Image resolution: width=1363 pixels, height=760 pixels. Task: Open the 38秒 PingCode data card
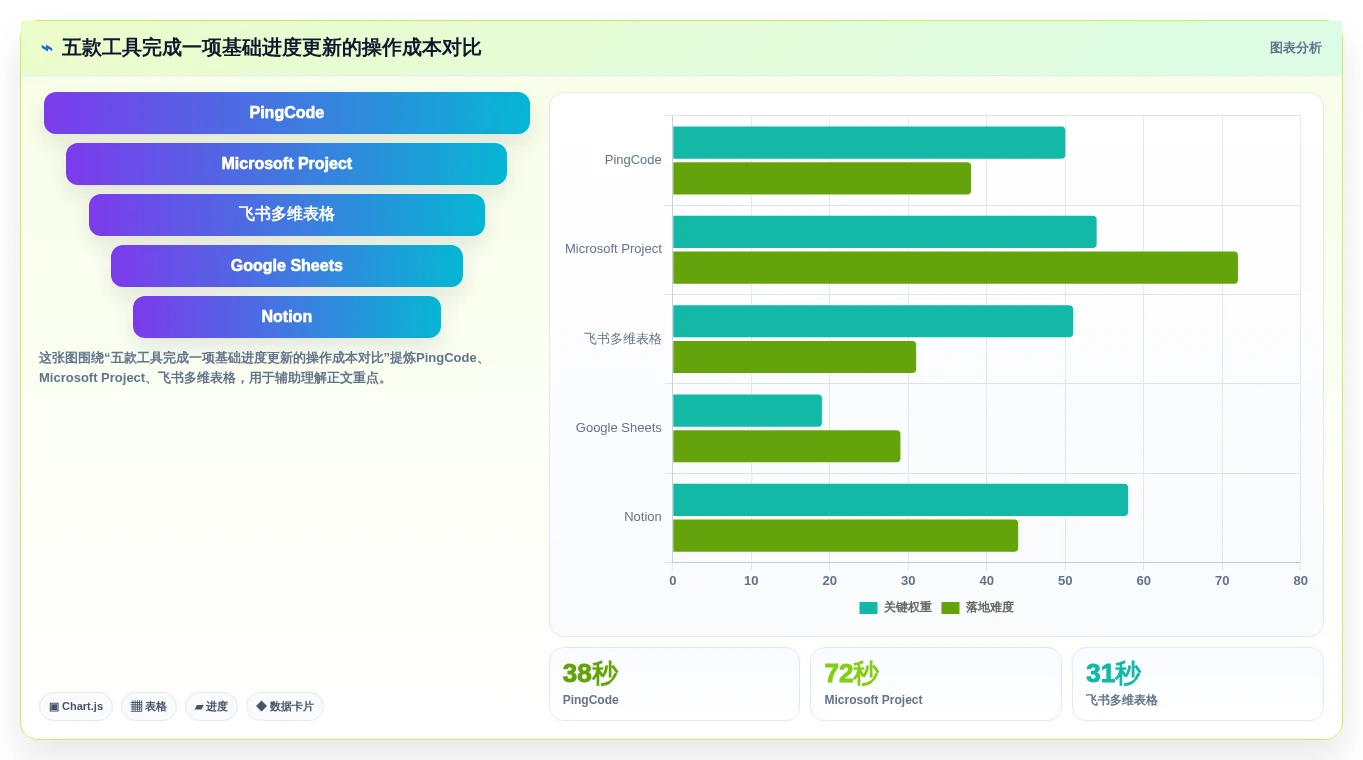pos(674,684)
